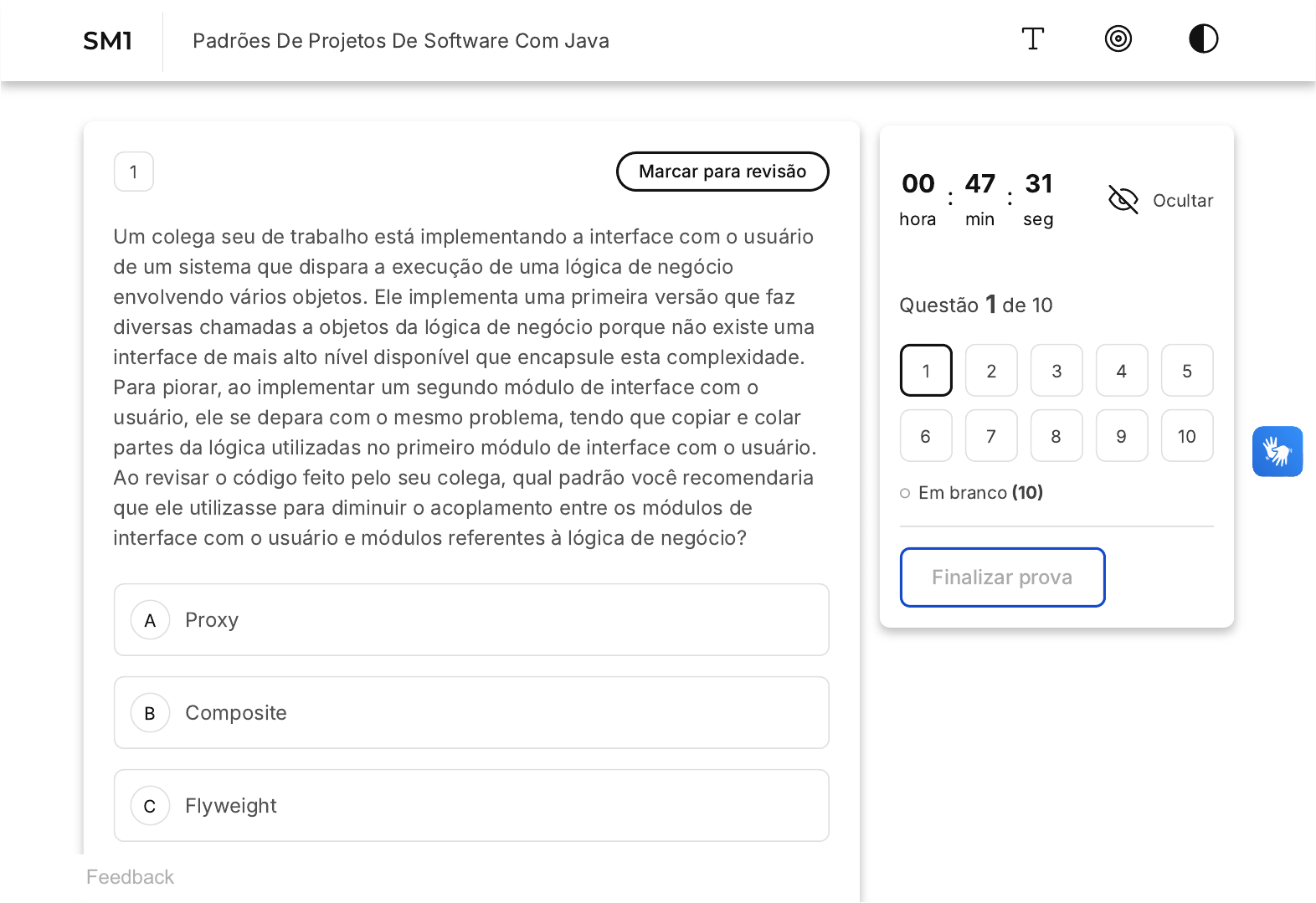Viewport: 1316px width, 903px height.
Task: Jump to question 5 in navigator
Action: pyautogui.click(x=1186, y=371)
